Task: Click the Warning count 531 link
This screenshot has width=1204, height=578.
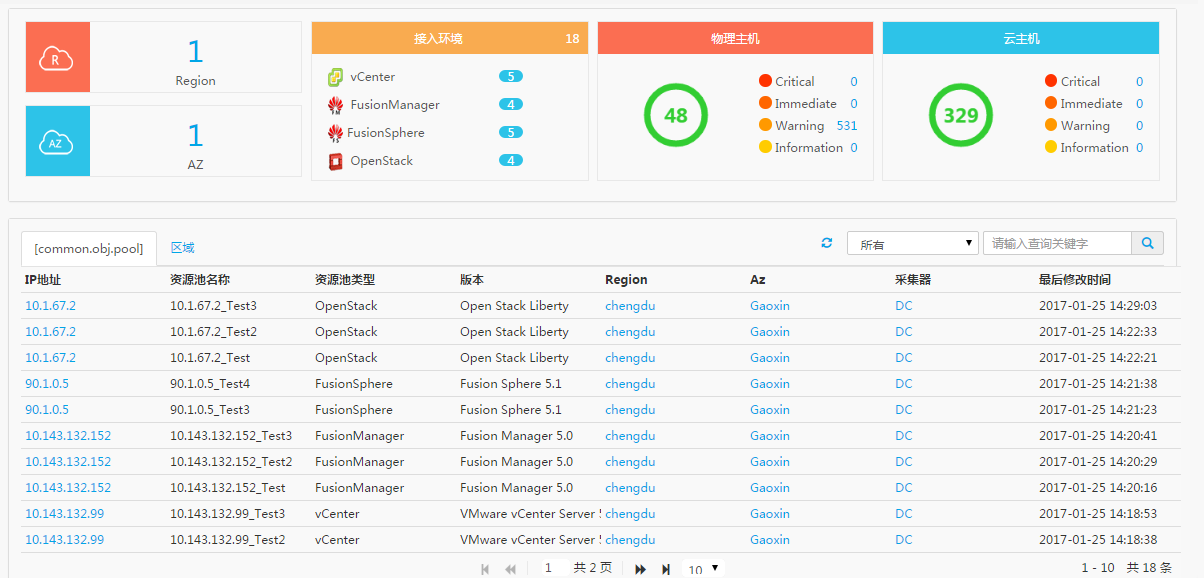Action: [846, 126]
